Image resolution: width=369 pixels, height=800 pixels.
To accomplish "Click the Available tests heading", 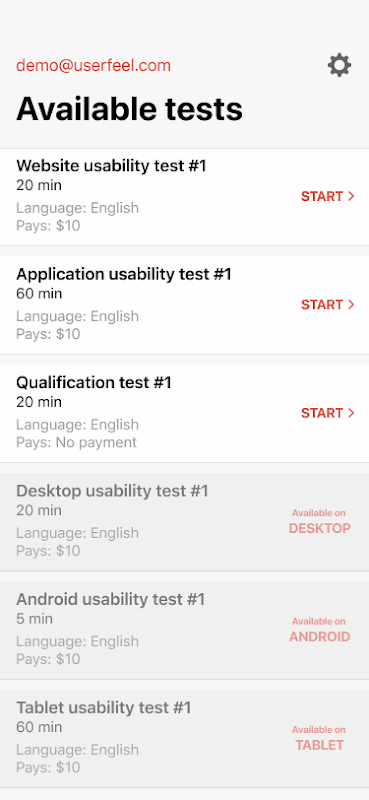I will point(130,109).
